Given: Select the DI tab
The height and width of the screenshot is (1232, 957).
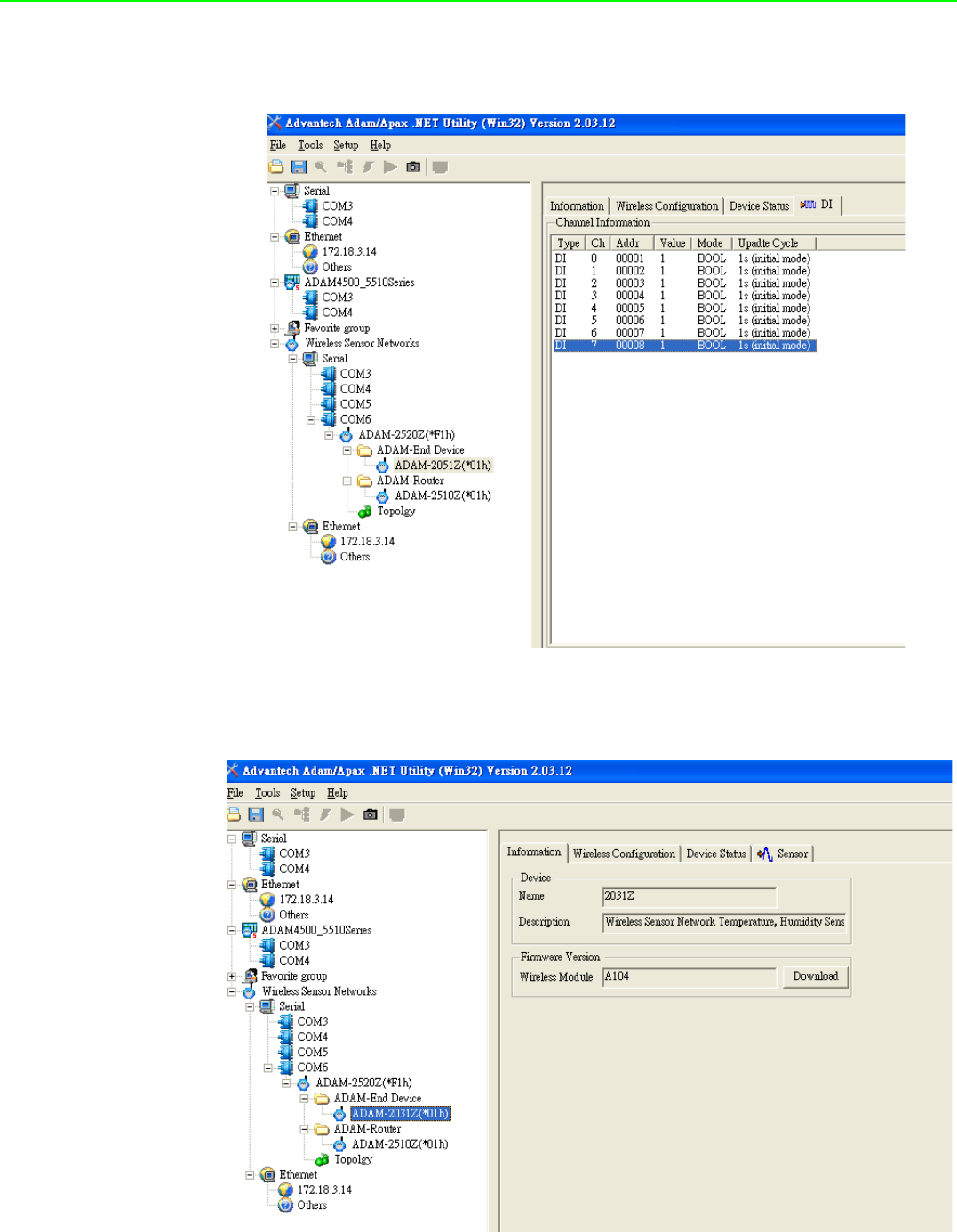Looking at the screenshot, I should point(817,204).
